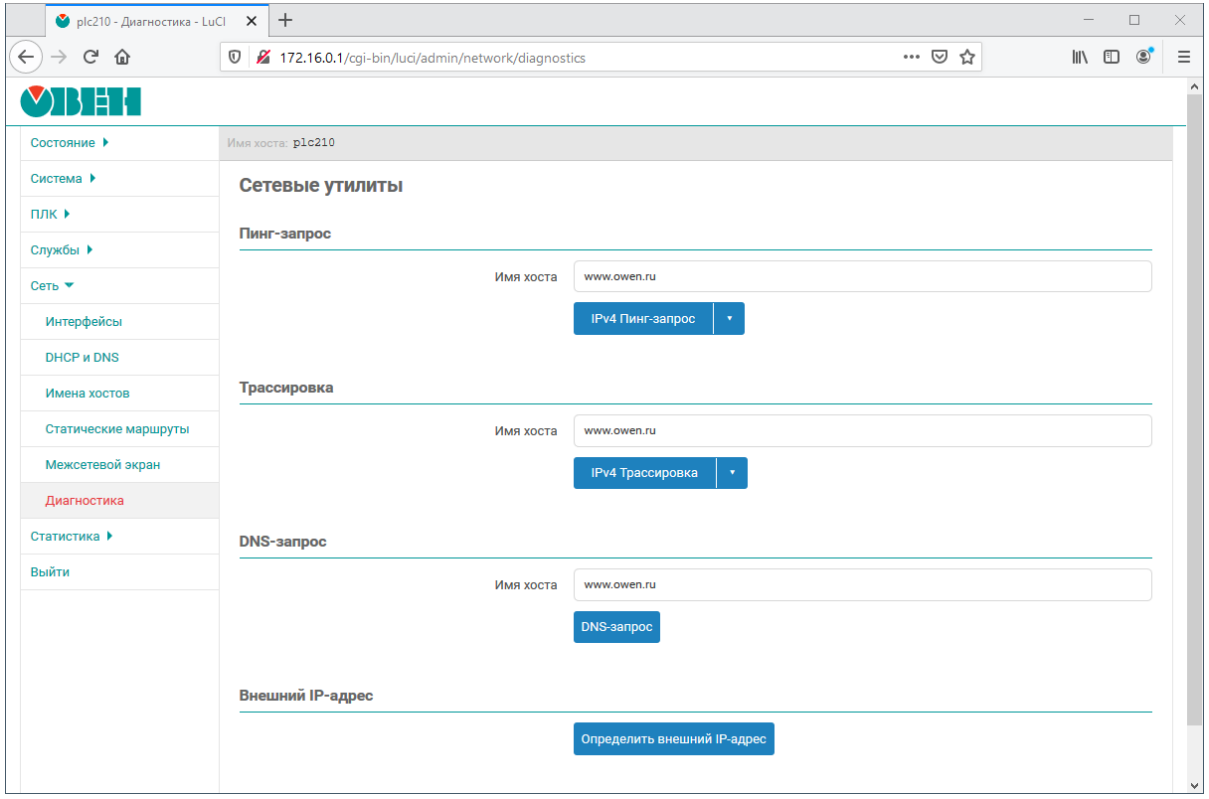Collapse the Сеть menu section
Image resolution: width=1209 pixels, height=799 pixels.
click(x=52, y=286)
